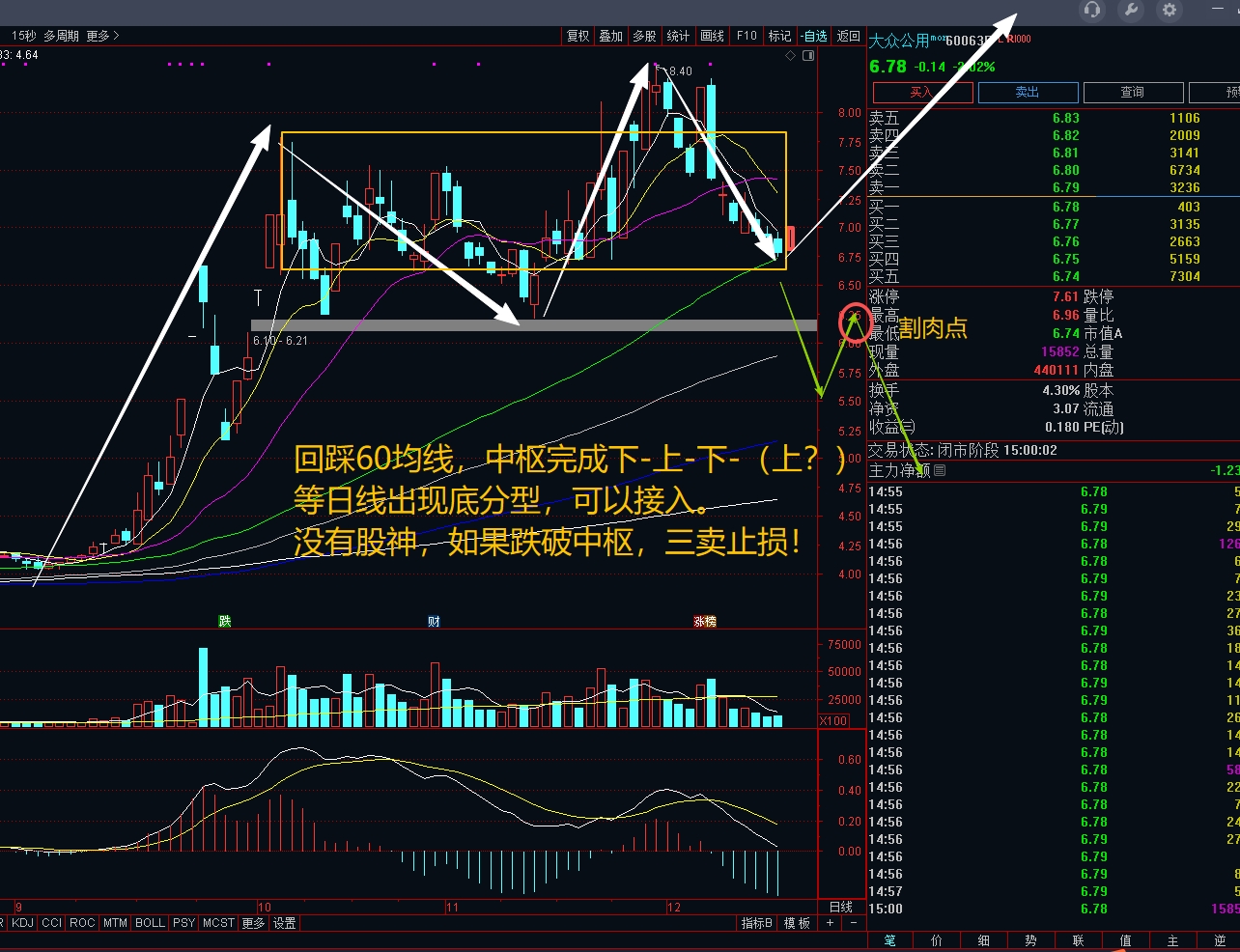
Task: Toggle 自选 watchlist for this stock
Action: pyautogui.click(x=816, y=36)
